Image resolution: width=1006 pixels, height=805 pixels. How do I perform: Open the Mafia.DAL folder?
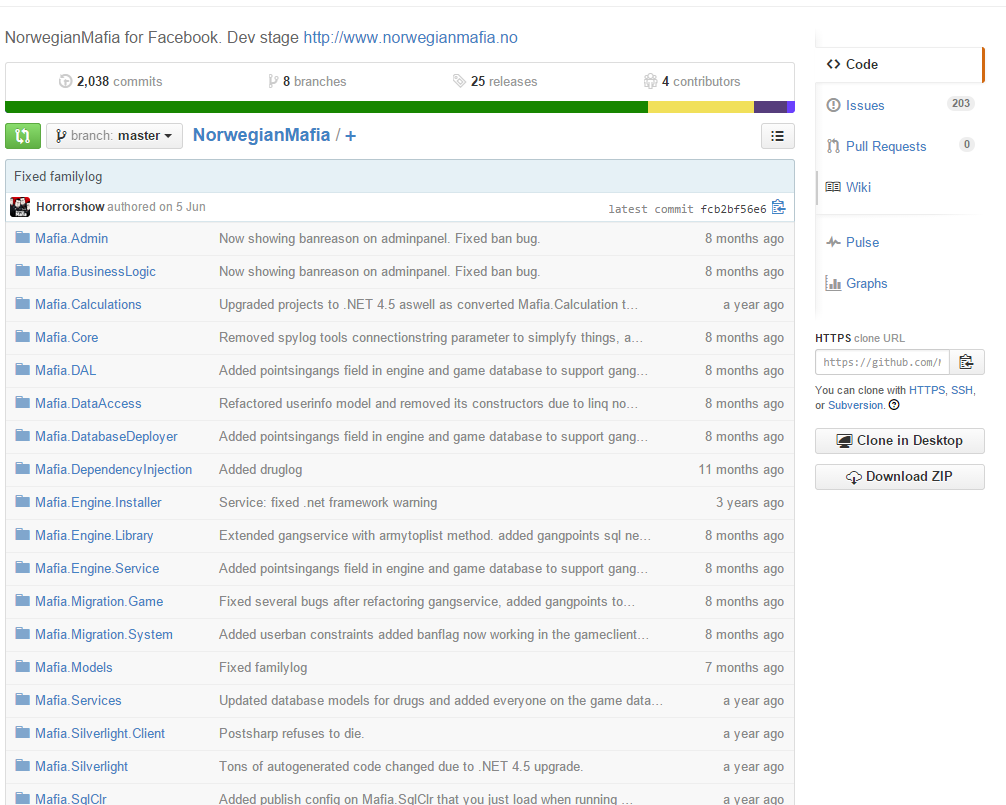(65, 371)
